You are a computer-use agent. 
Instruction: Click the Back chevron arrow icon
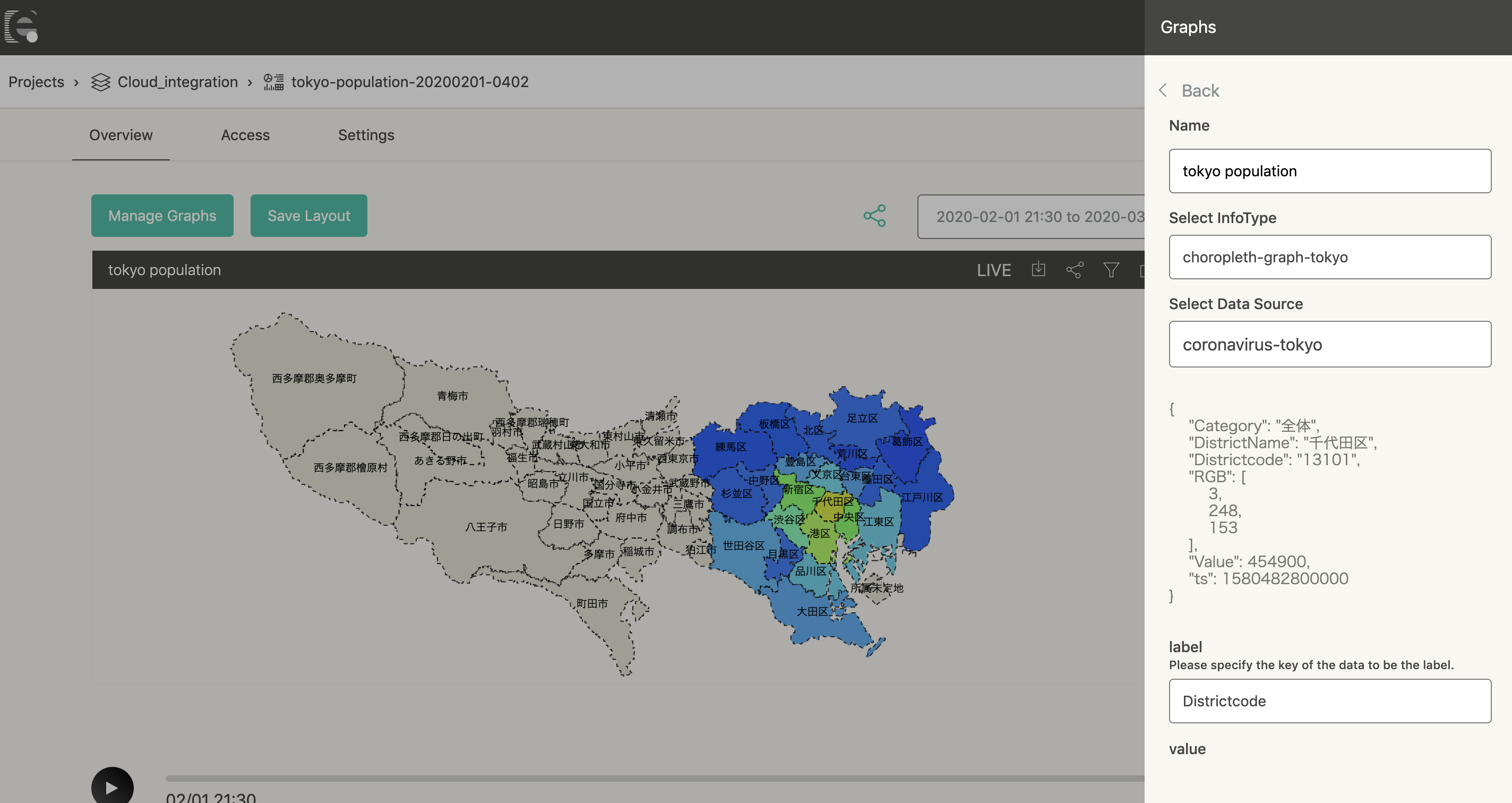point(1163,90)
